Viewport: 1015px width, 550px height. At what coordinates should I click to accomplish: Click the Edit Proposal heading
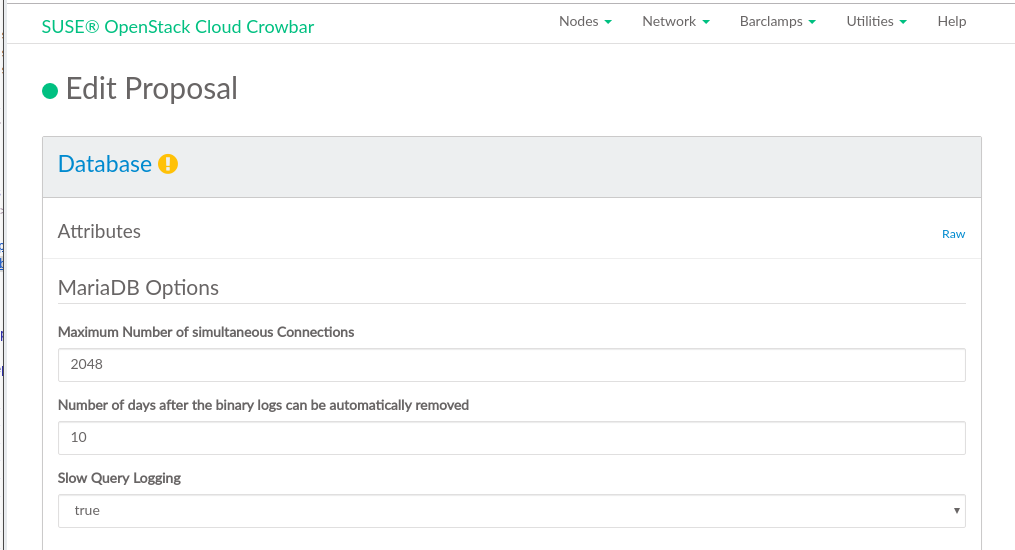[x=152, y=89]
